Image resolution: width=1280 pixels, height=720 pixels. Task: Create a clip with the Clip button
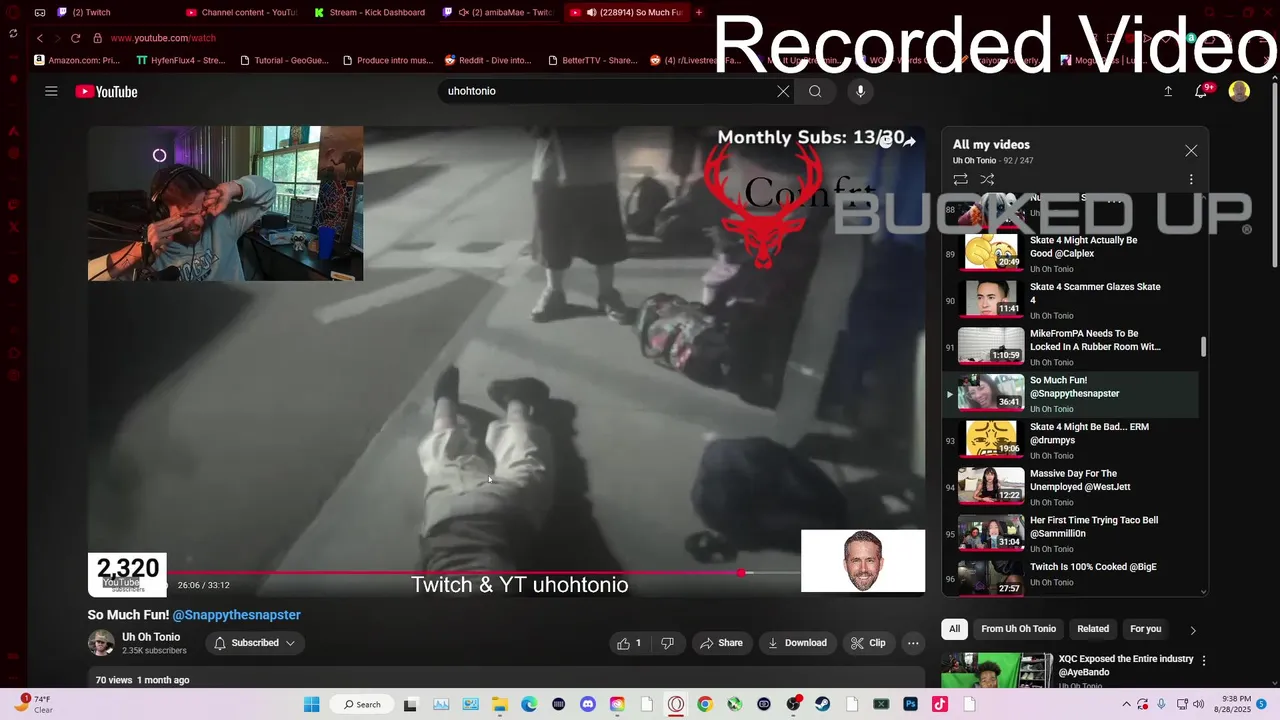pyautogui.click(x=868, y=643)
